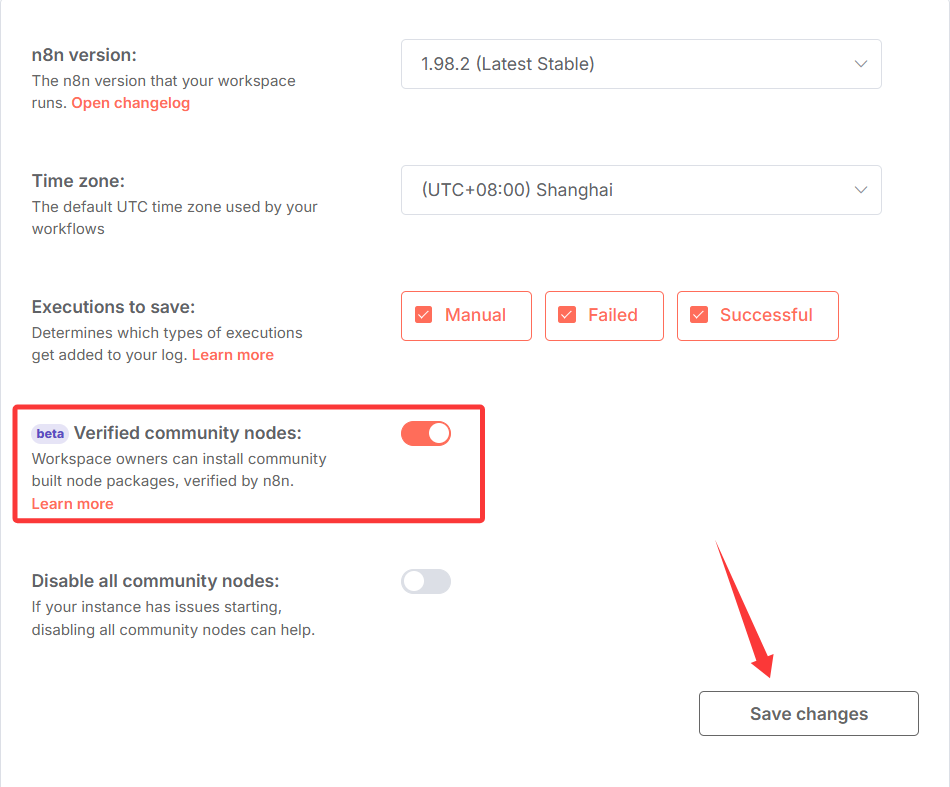The width and height of the screenshot is (950, 787).
Task: Click the beta badge icon
Action: [x=50, y=433]
